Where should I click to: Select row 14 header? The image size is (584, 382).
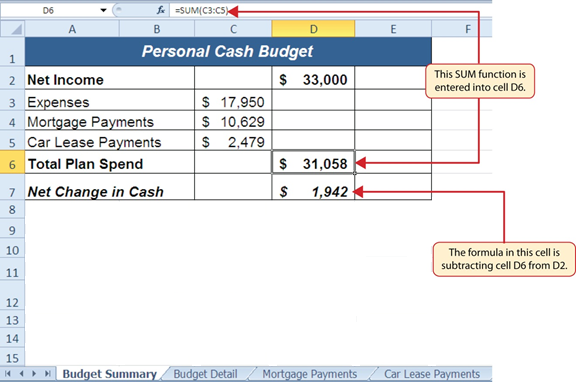(x=12, y=338)
